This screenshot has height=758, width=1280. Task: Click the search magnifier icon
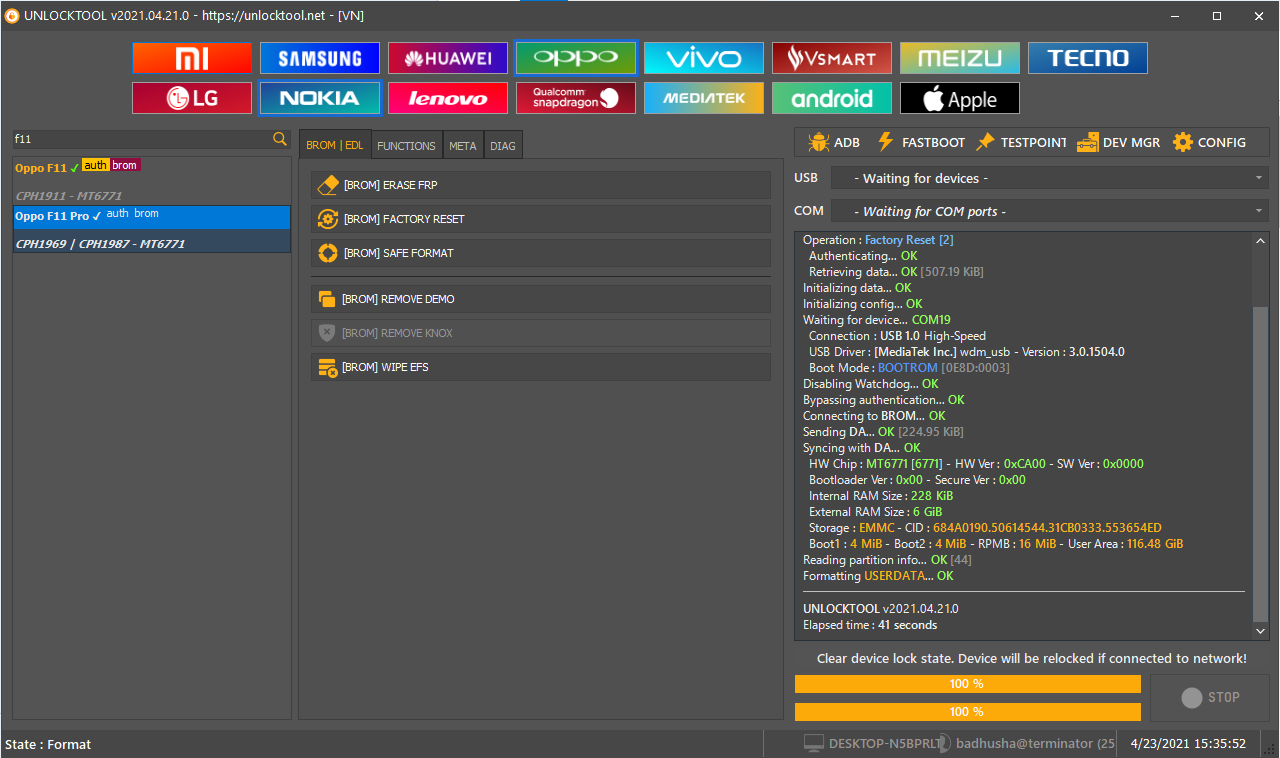click(280, 139)
